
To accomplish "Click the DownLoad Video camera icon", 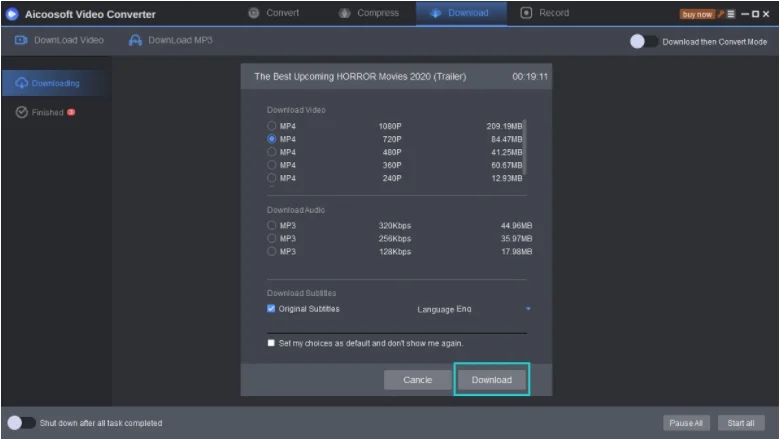I will 20,41.
